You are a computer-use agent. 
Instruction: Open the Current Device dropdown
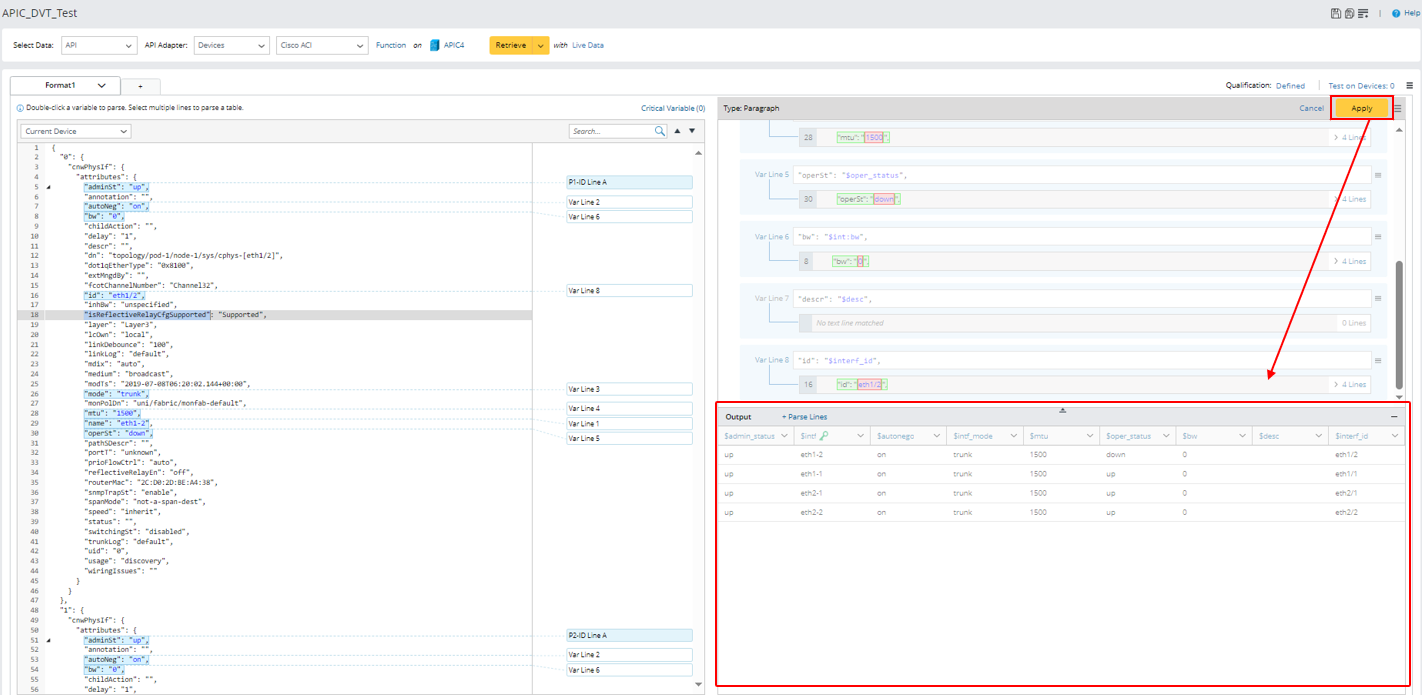click(x=76, y=131)
